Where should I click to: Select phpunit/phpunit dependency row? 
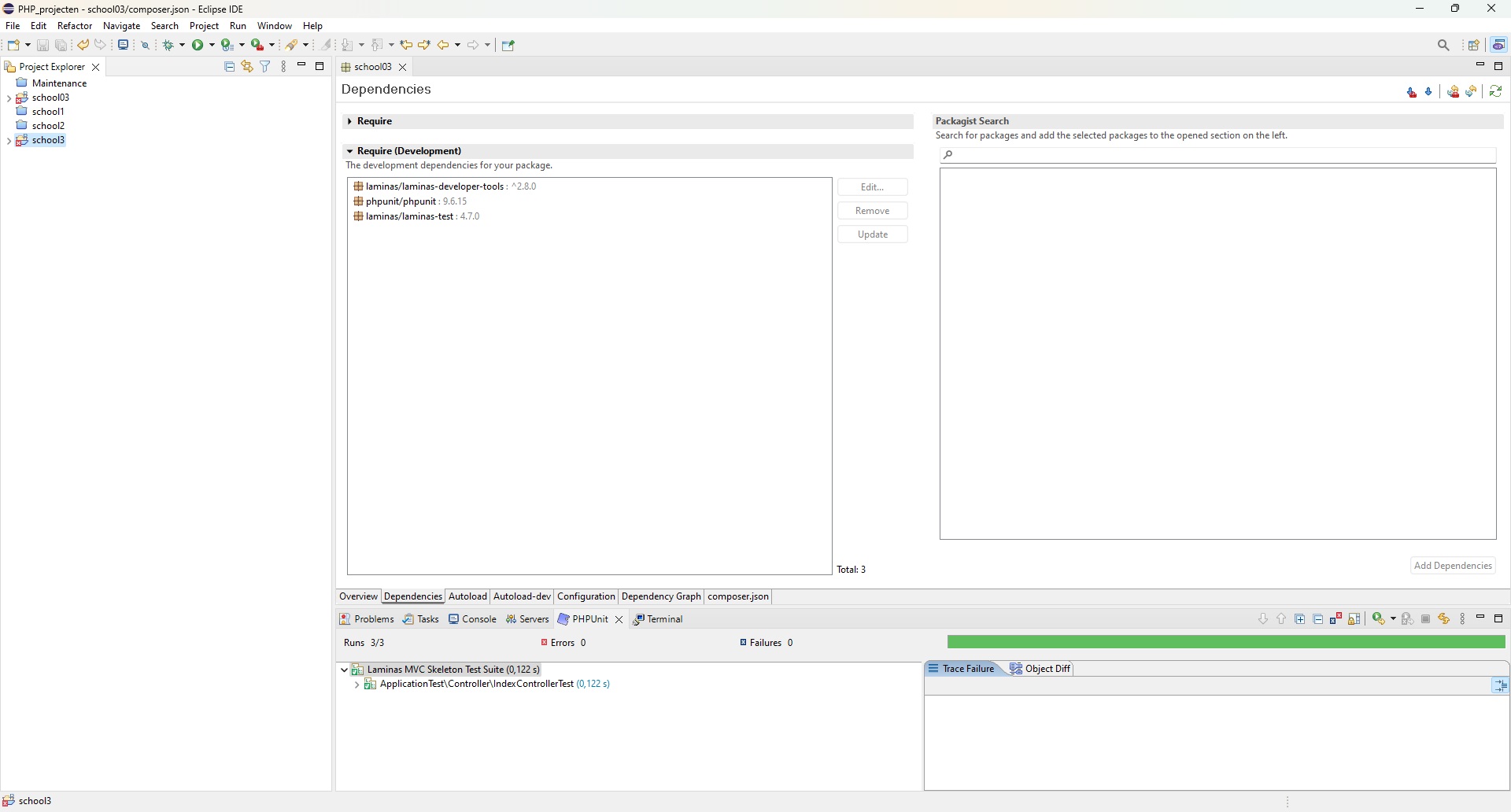411,202
